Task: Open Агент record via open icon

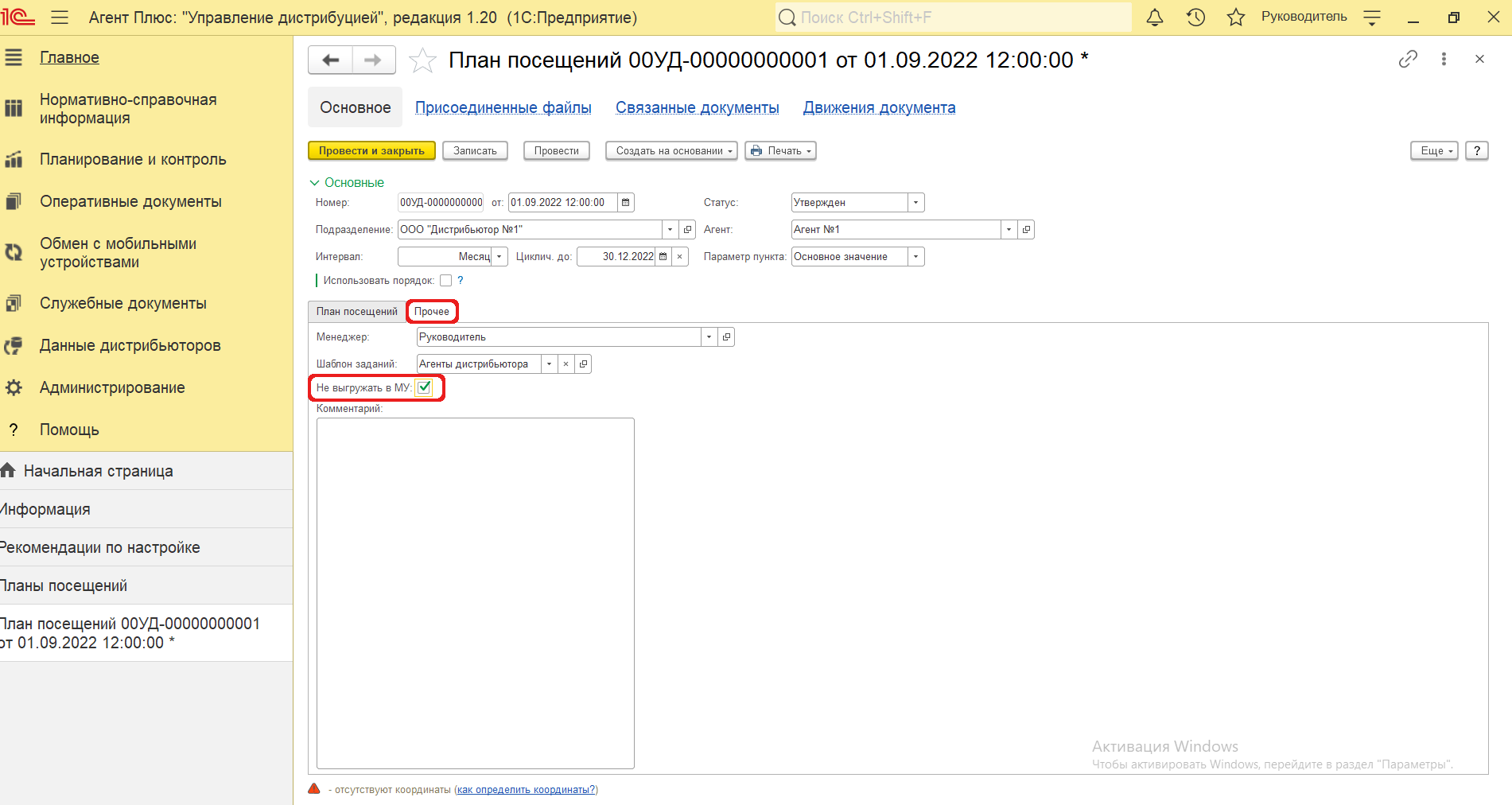Action: [1026, 229]
